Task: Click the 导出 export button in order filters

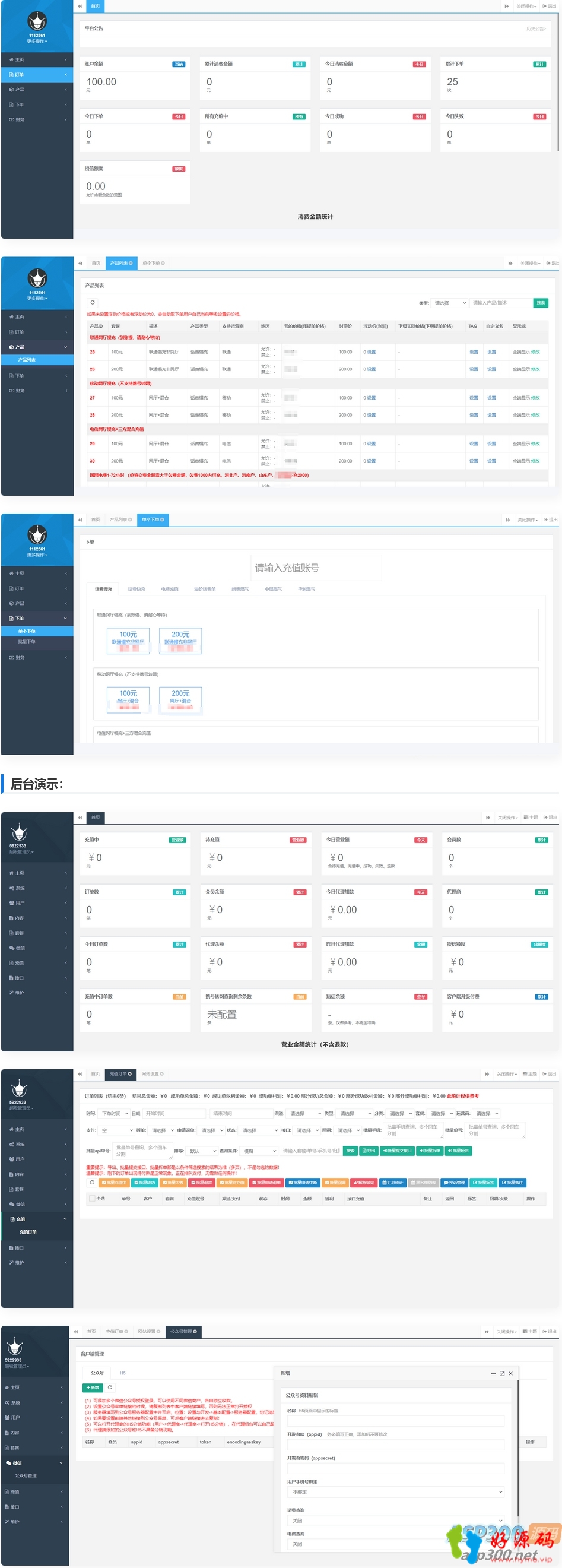Action: (369, 1151)
